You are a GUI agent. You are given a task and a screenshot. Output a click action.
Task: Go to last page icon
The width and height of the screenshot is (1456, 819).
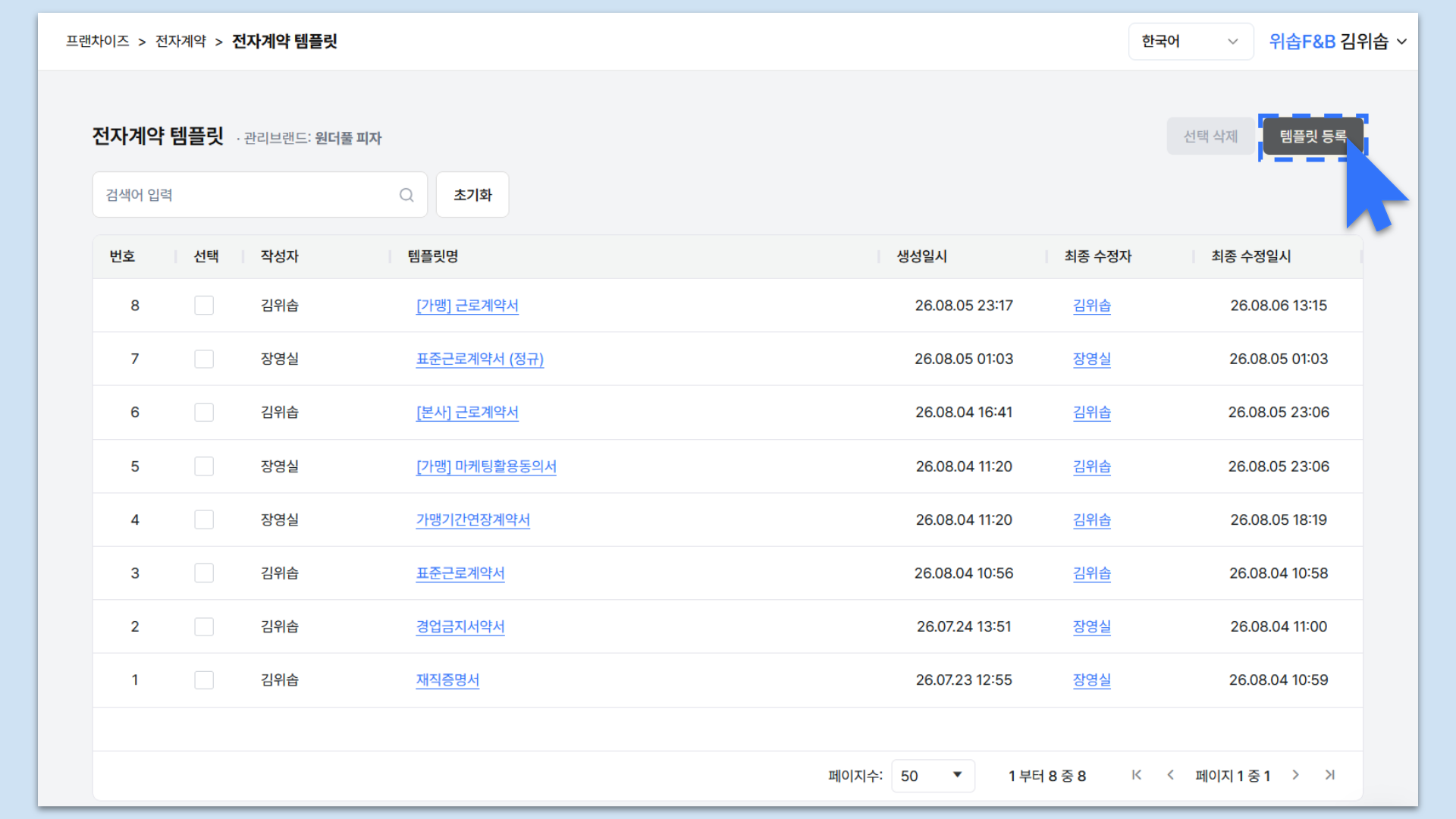click(x=1329, y=774)
